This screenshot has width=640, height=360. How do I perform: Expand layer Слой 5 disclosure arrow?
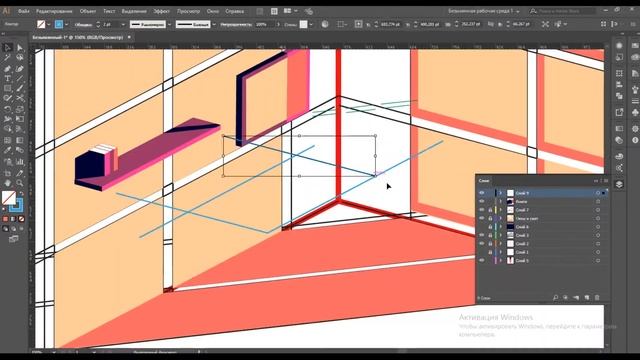click(501, 260)
